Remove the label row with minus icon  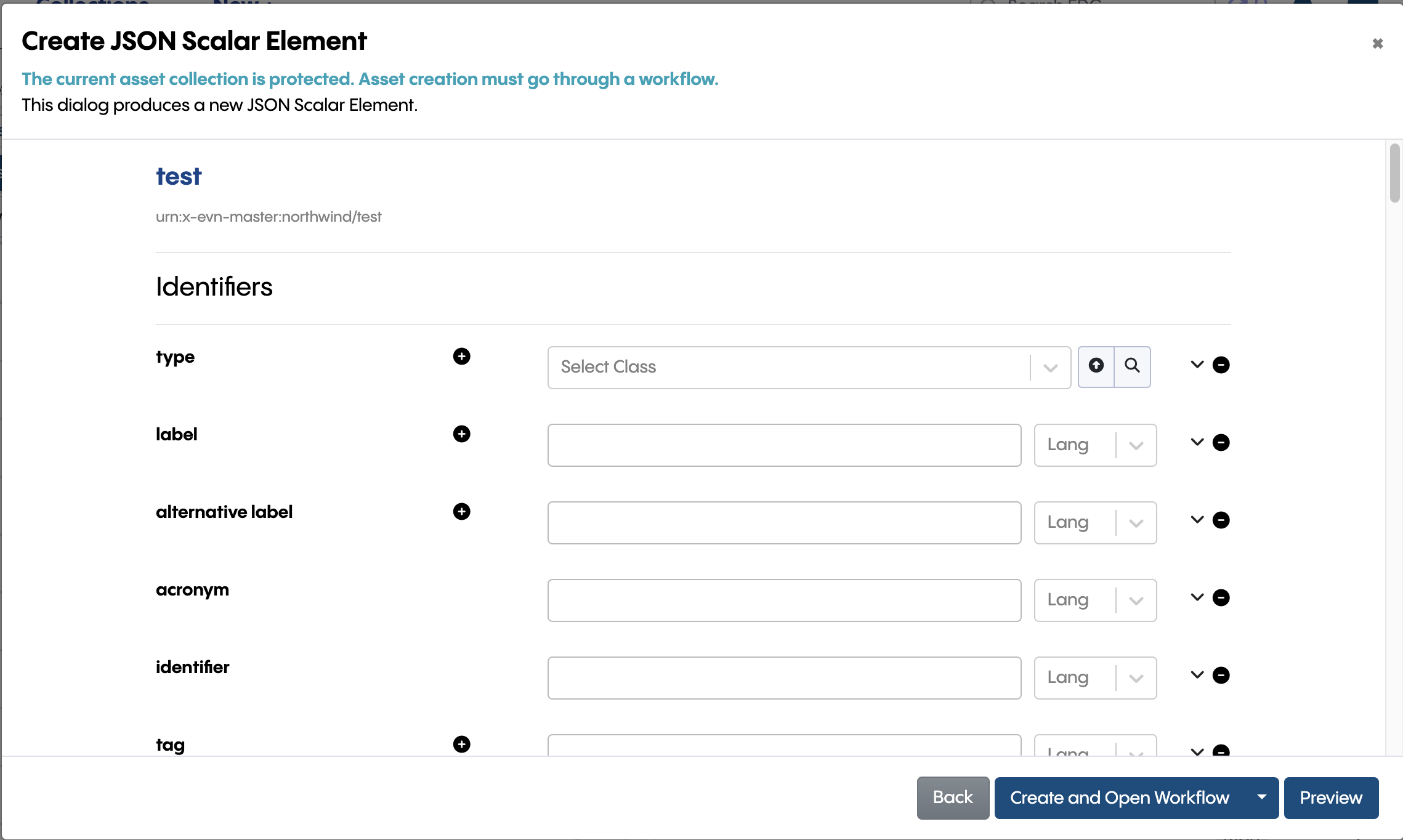click(x=1221, y=443)
